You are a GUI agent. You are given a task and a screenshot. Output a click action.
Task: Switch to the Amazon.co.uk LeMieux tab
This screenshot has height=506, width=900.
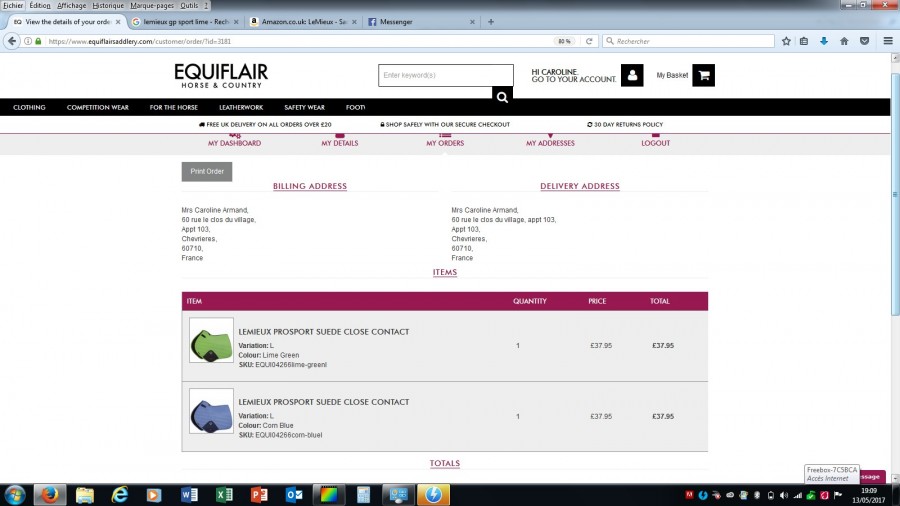click(x=299, y=22)
